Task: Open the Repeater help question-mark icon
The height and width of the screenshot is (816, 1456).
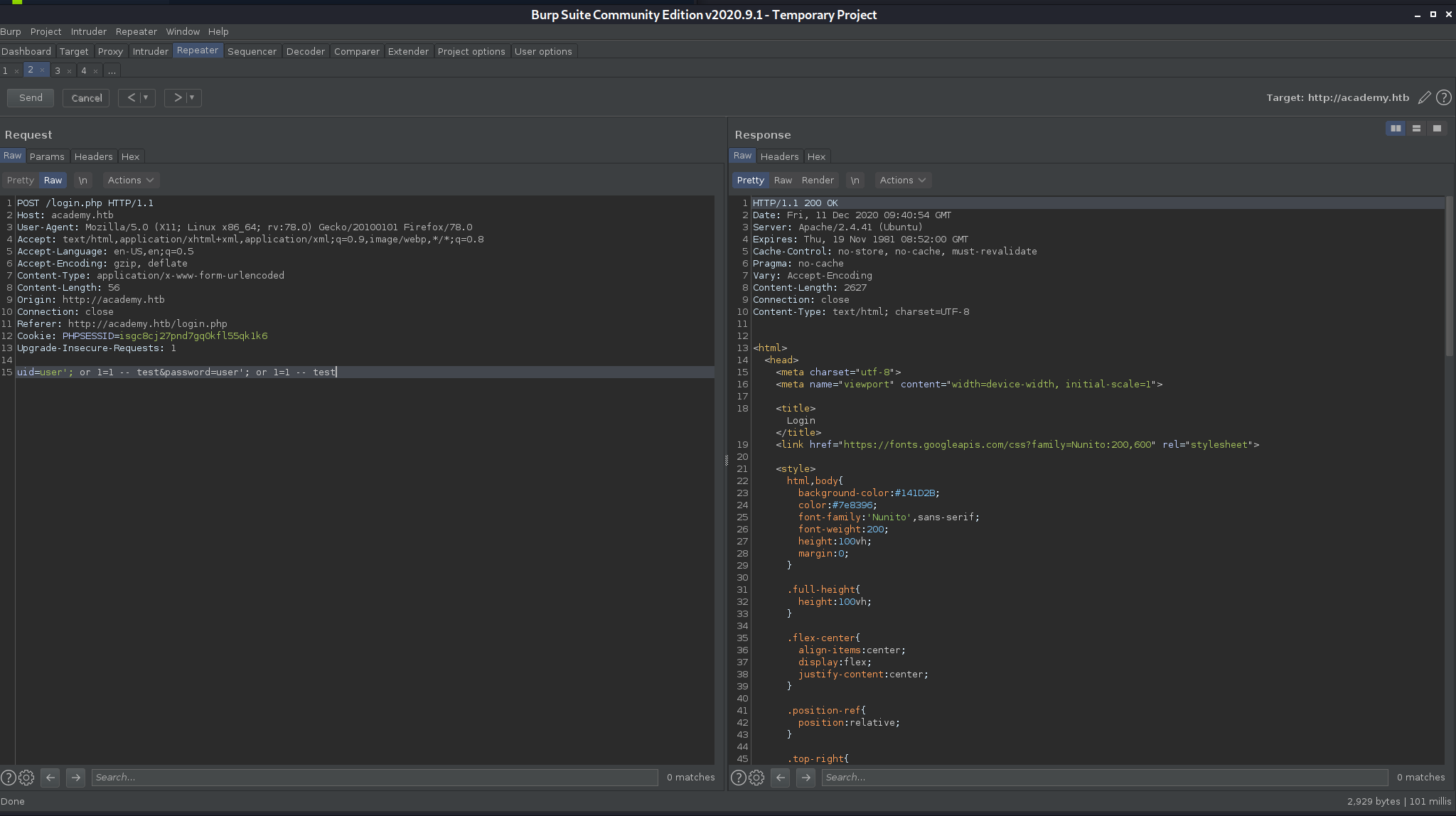Action: pyautogui.click(x=1443, y=97)
